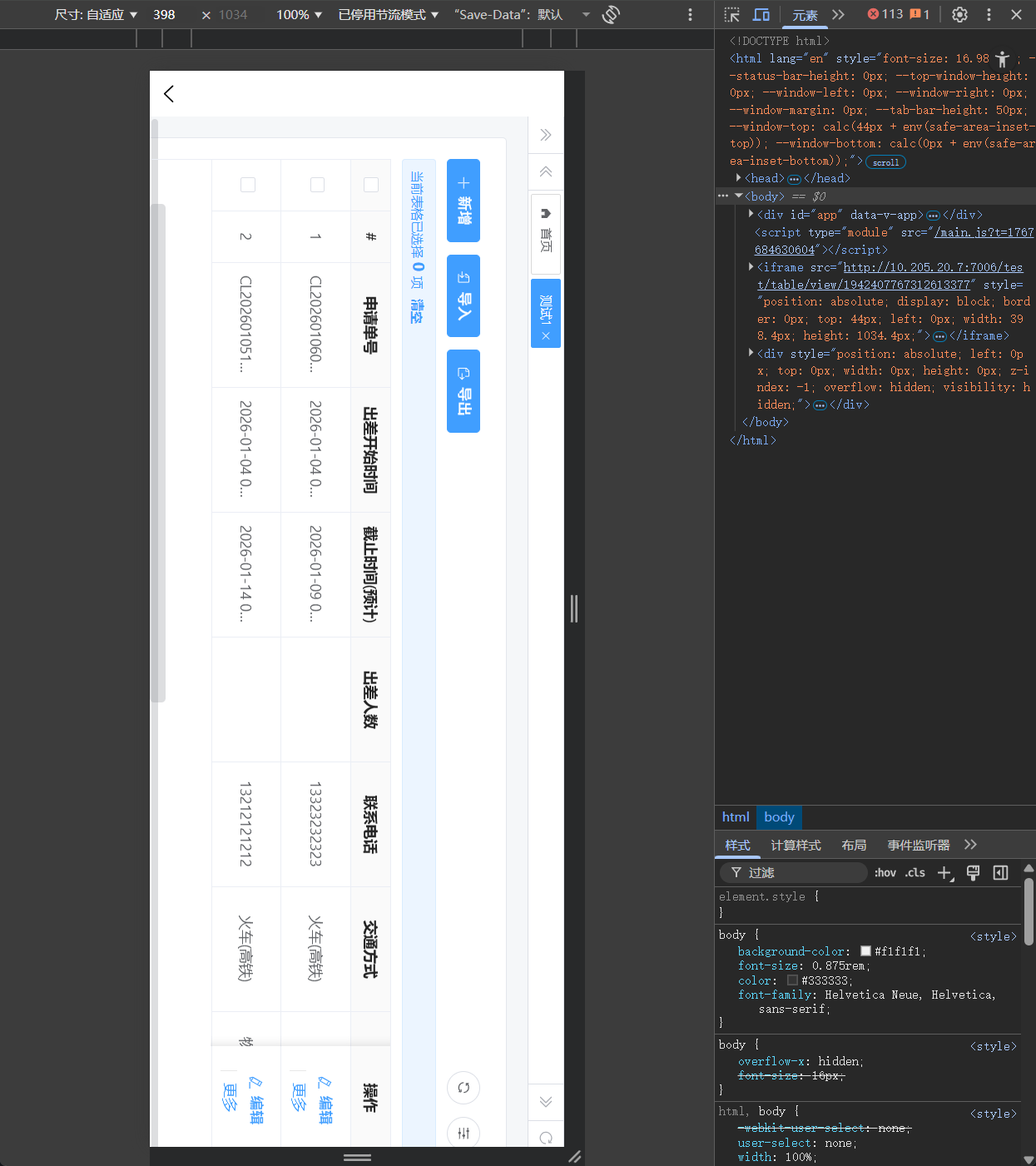Tick the checkbox for row 2

(248, 185)
